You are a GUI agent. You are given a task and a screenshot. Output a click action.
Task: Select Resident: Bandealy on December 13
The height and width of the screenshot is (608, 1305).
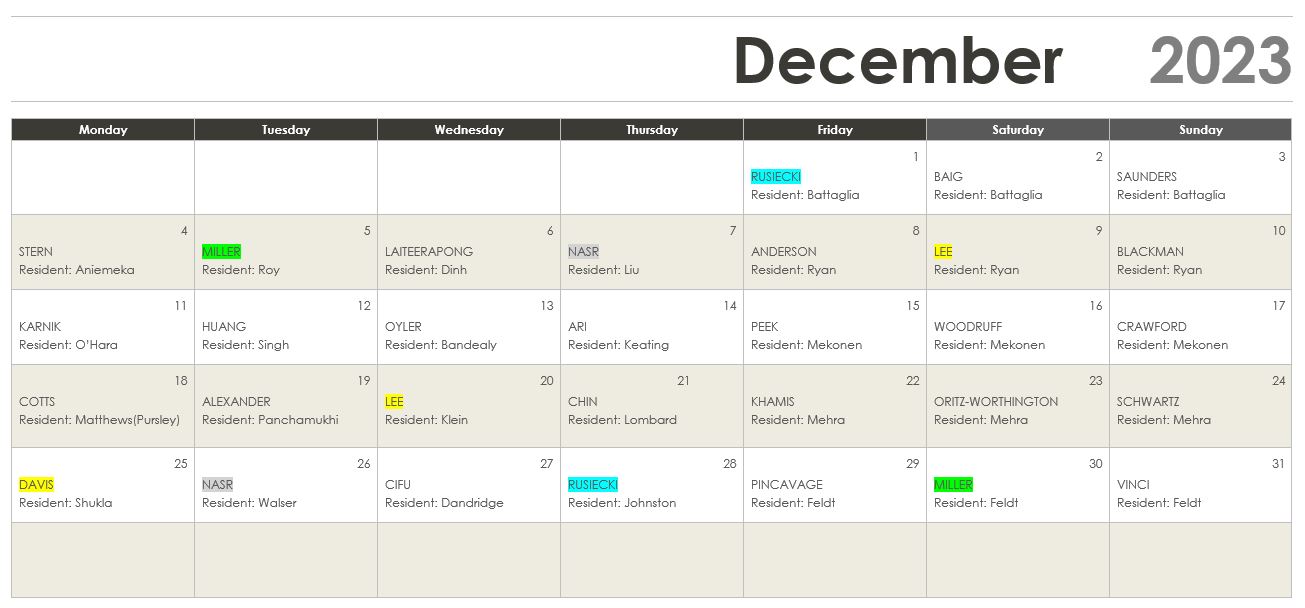click(441, 345)
